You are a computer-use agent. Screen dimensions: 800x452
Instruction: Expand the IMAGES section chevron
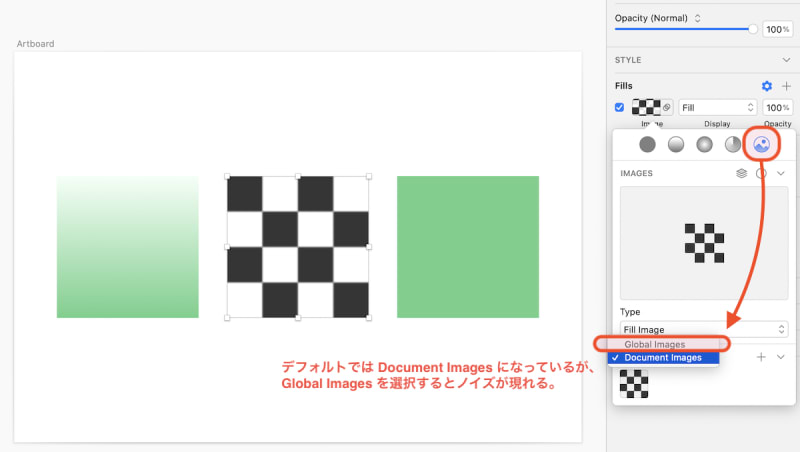(781, 173)
